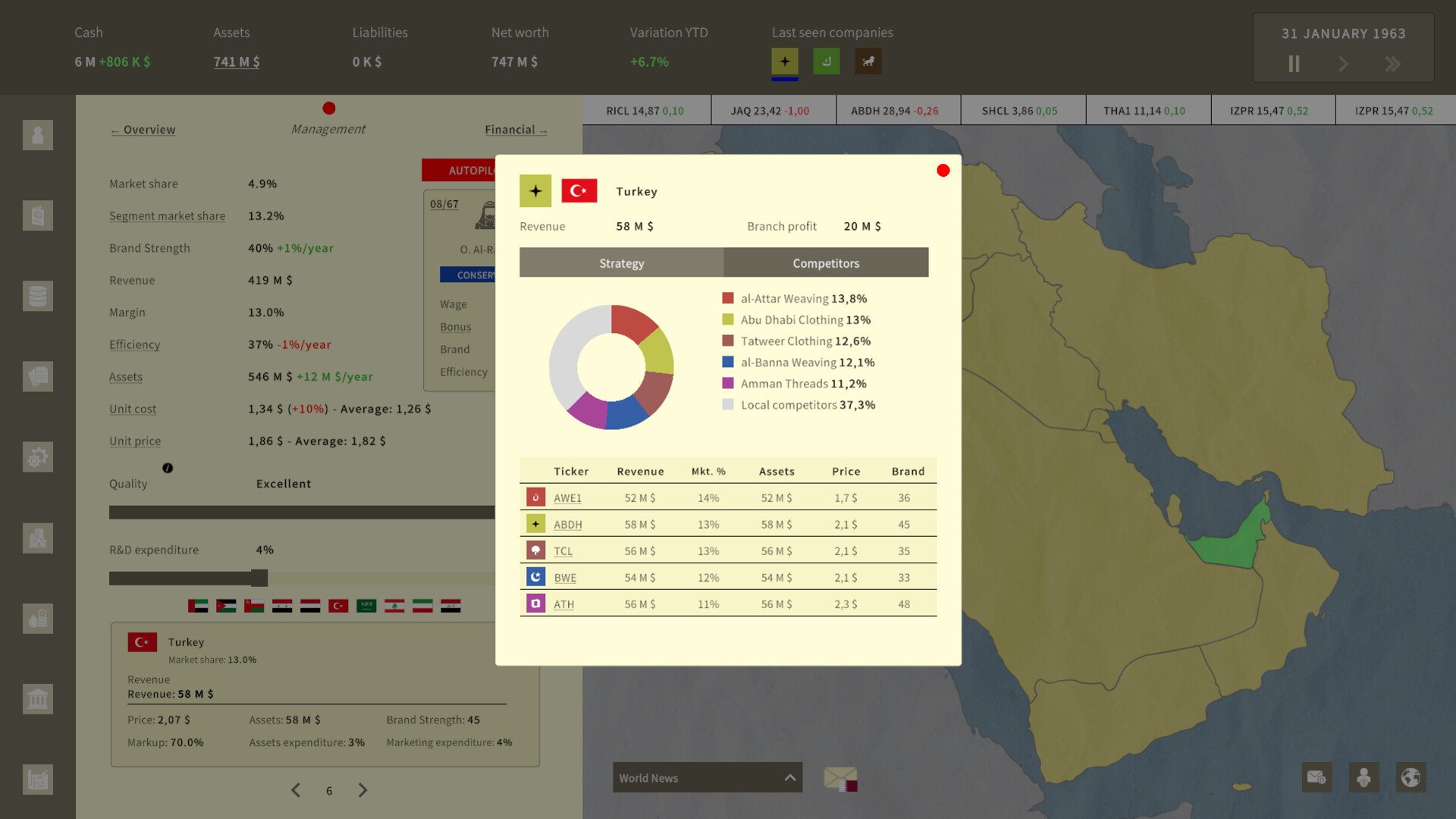Click the bank icon in the left sidebar

[38, 699]
